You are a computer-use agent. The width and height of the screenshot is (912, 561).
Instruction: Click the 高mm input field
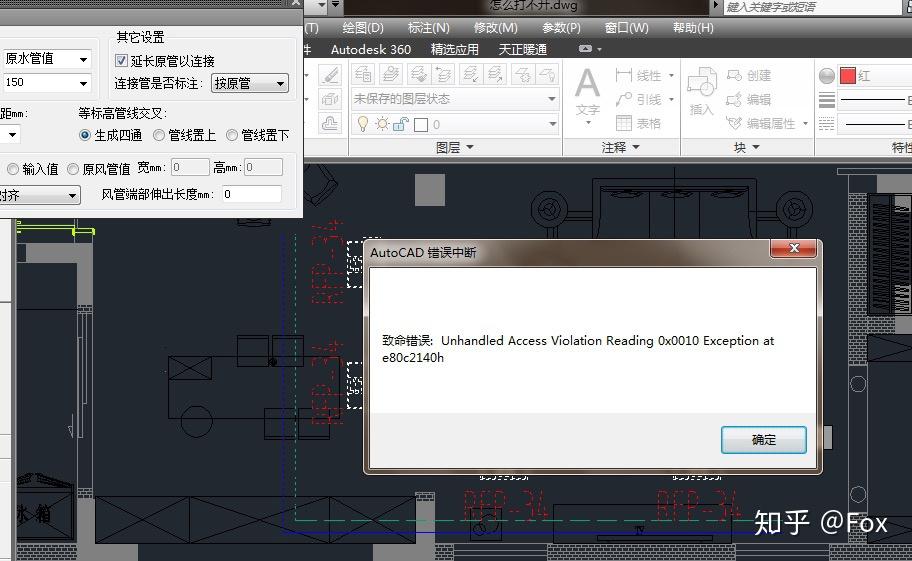coord(263,168)
